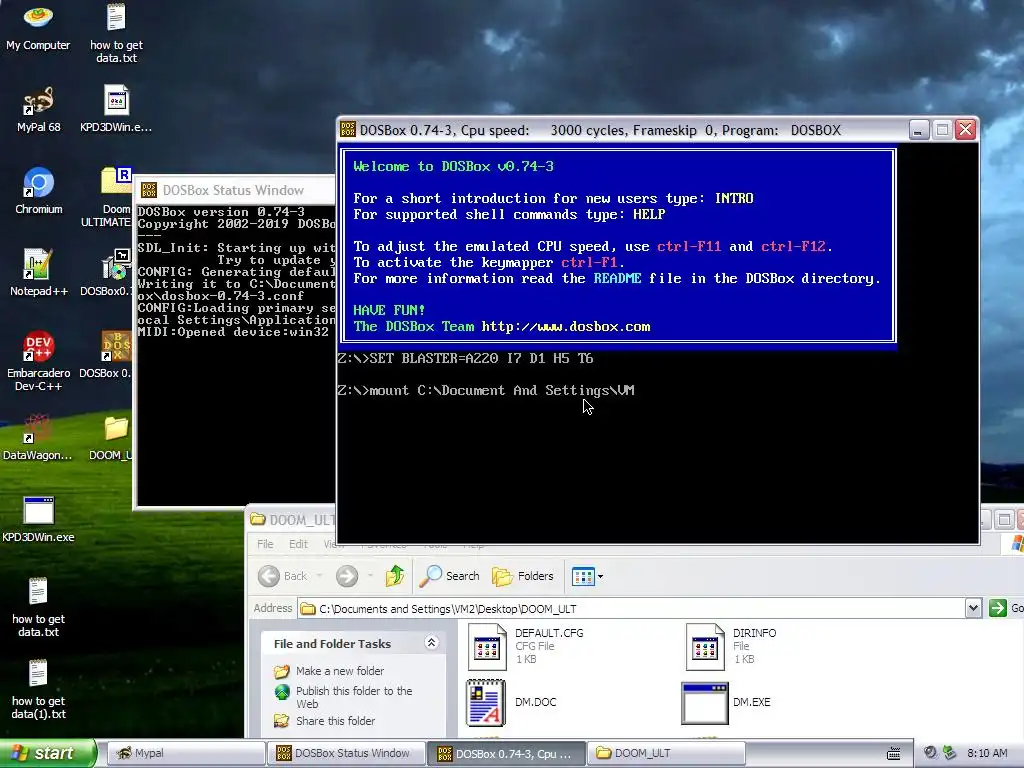Open how to get data(1).txt file
This screenshot has width=1024, height=768.
[38, 690]
